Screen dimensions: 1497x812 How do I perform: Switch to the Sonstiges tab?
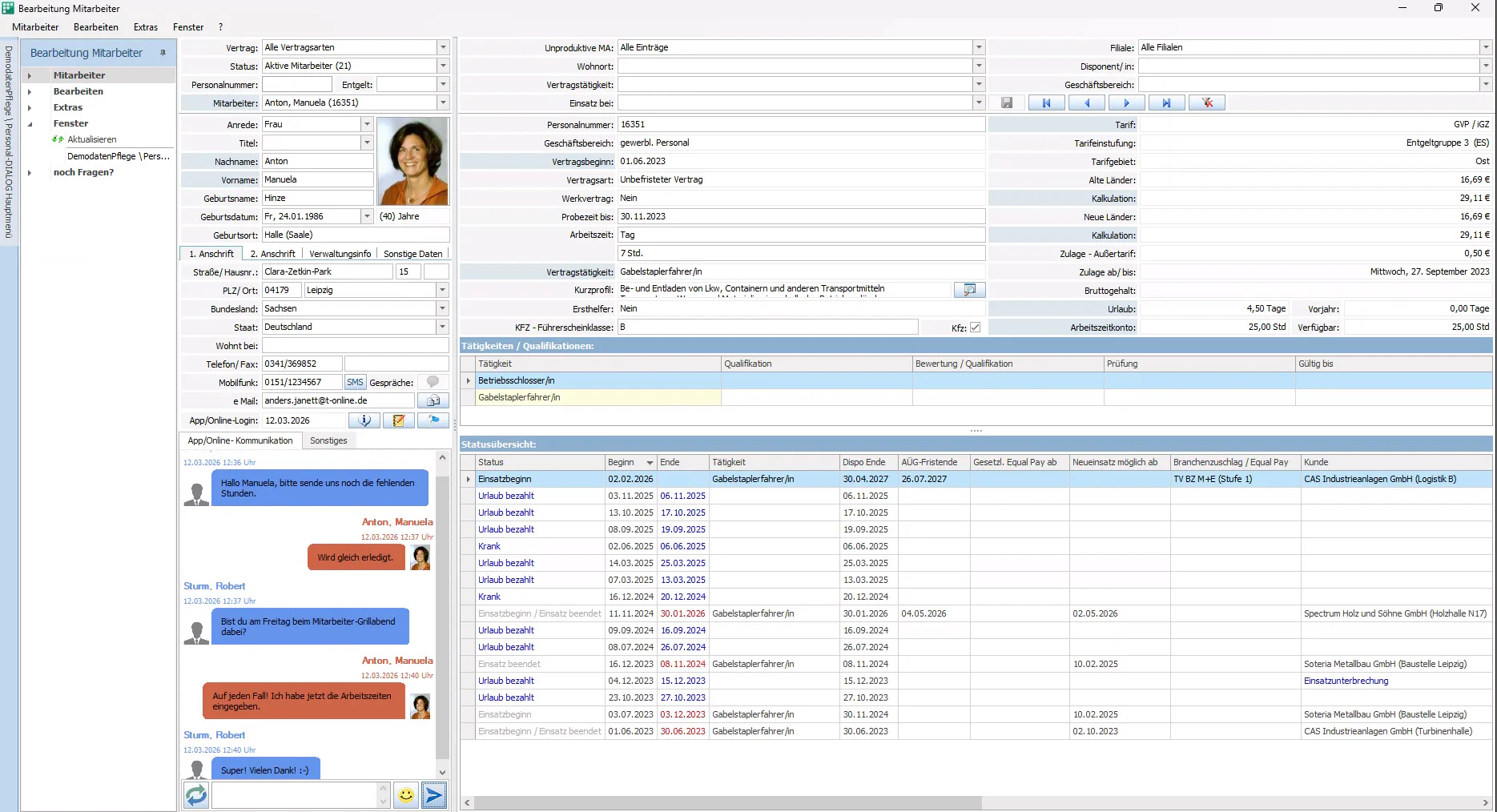[328, 440]
